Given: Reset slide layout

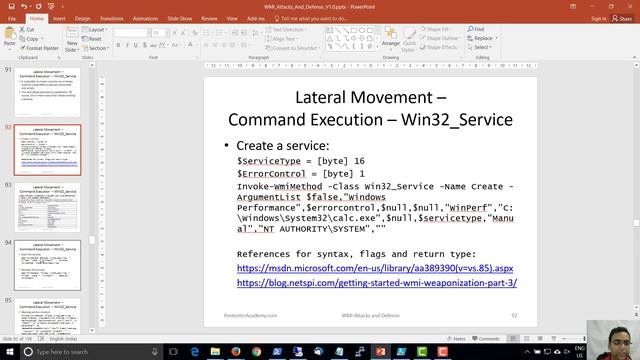Looking at the screenshot, I should 92,39.
